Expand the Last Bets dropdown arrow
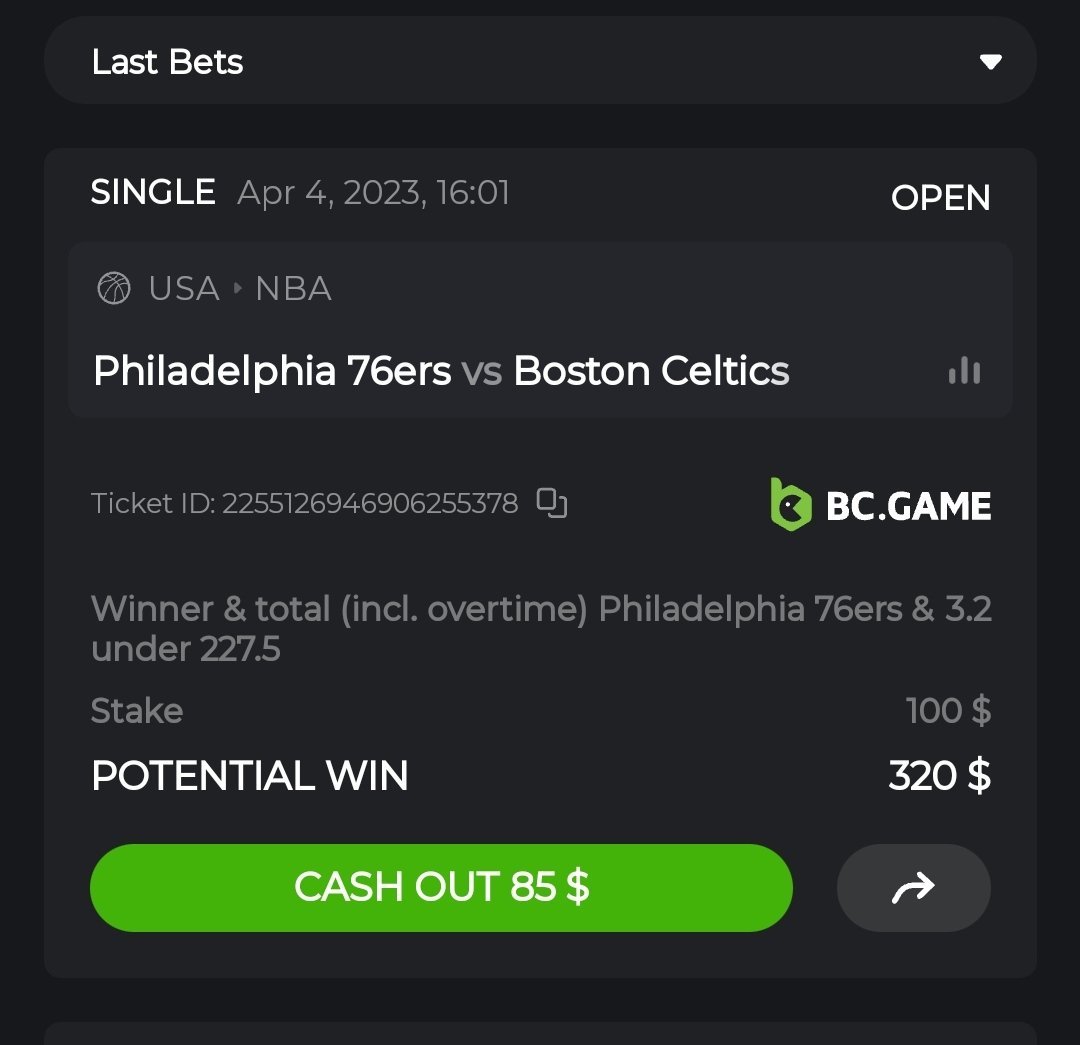The image size is (1080, 1045). point(990,62)
